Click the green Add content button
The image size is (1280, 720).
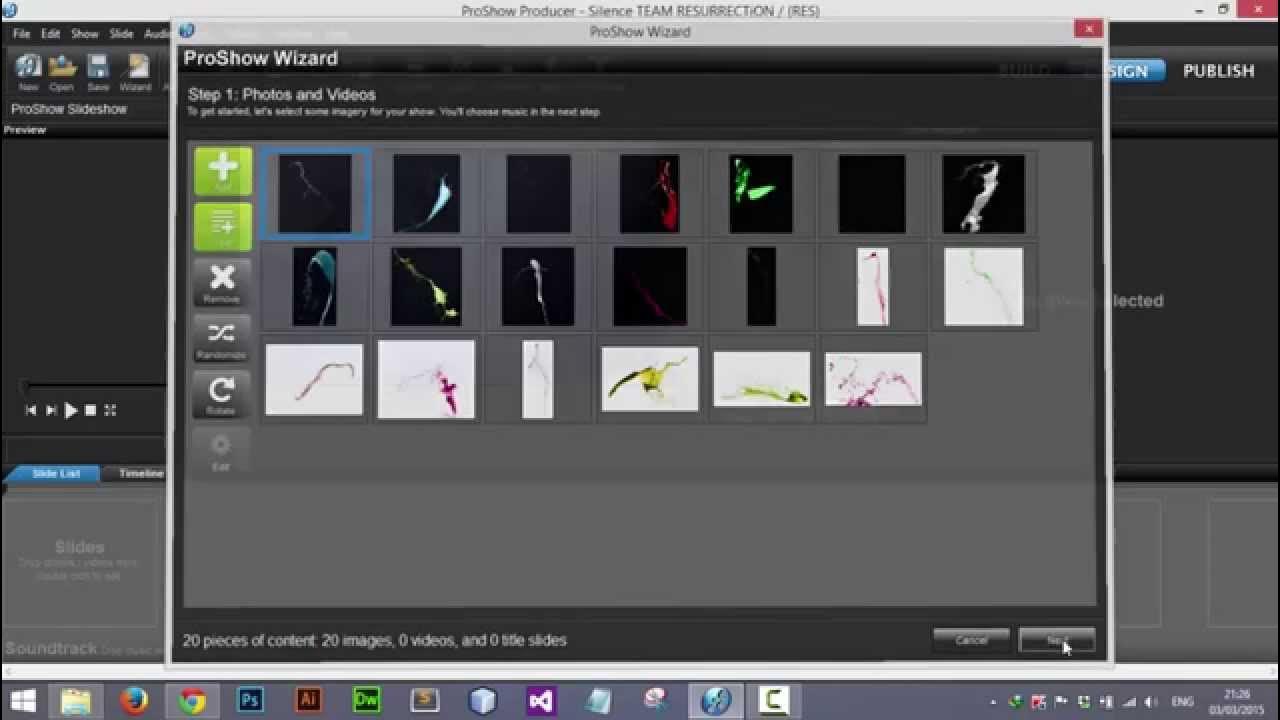tap(222, 171)
